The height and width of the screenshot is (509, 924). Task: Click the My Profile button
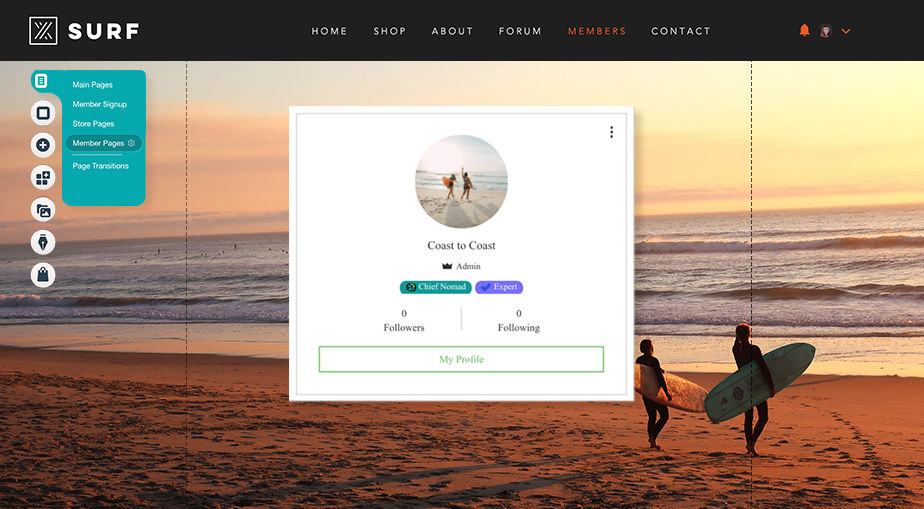pos(461,359)
